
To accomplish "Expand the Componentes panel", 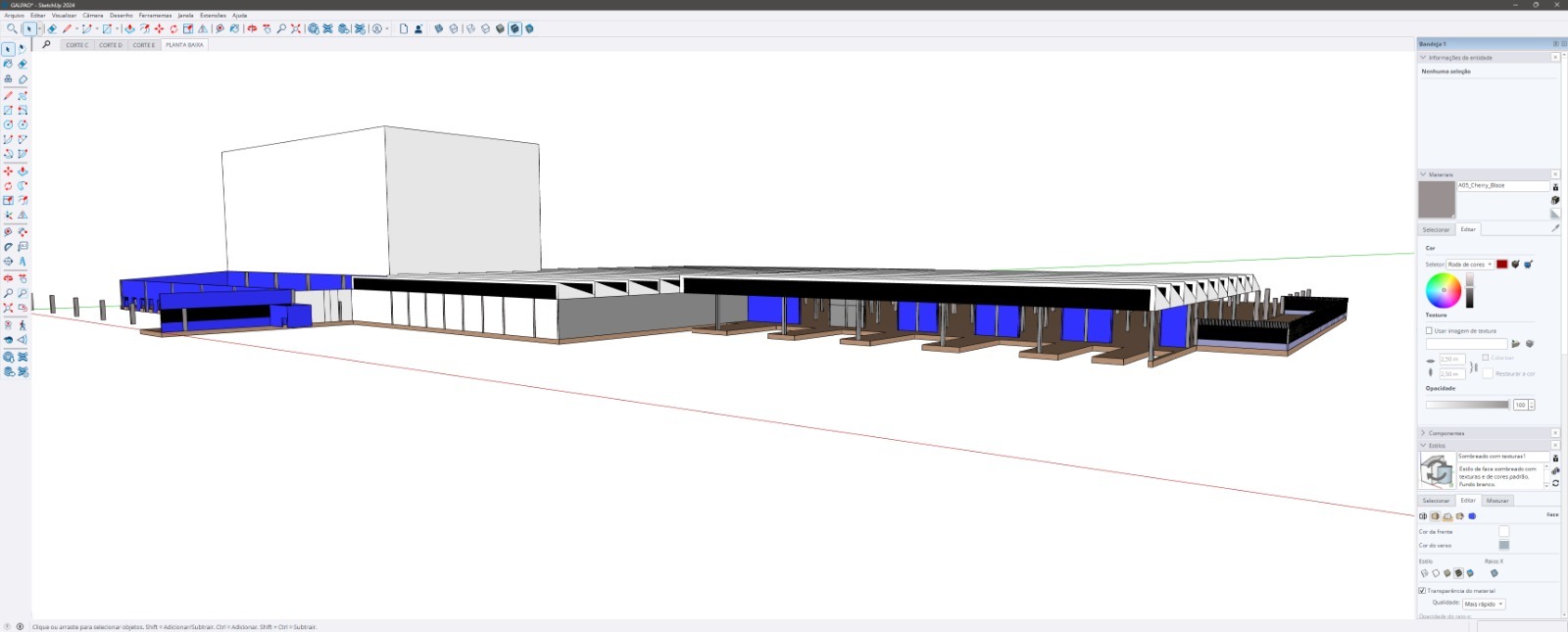I will tap(1446, 433).
